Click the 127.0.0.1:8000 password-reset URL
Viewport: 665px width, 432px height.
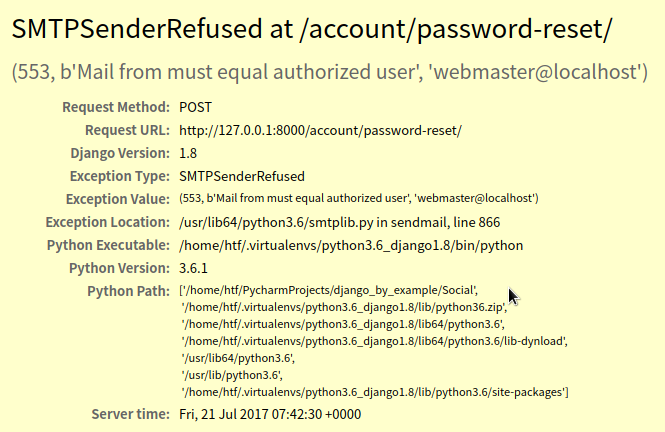[x=320, y=130]
